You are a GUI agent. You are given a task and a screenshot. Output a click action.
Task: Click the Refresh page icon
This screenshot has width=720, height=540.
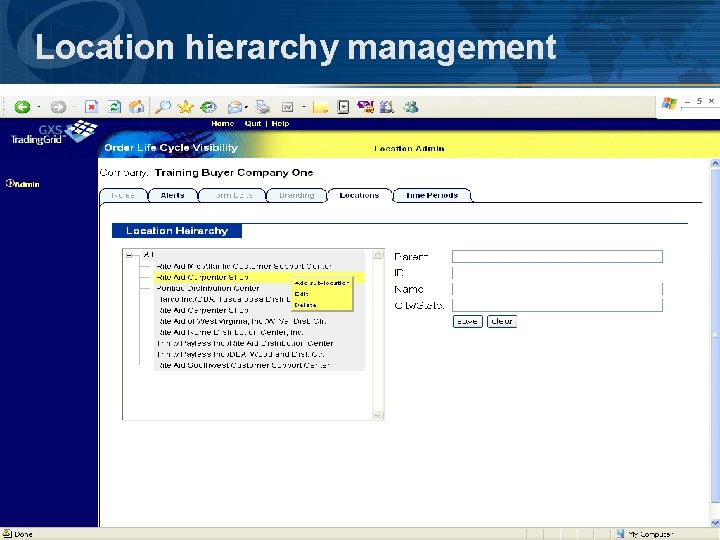point(114,107)
